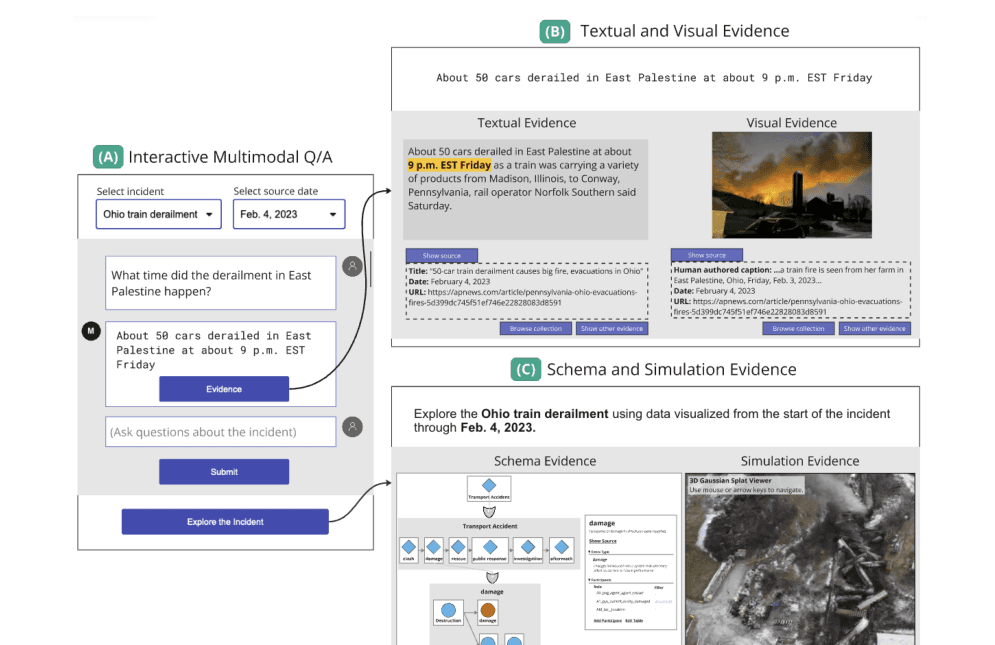
Task: Collapse the Participants section in the damage panel
Action: (x=590, y=579)
